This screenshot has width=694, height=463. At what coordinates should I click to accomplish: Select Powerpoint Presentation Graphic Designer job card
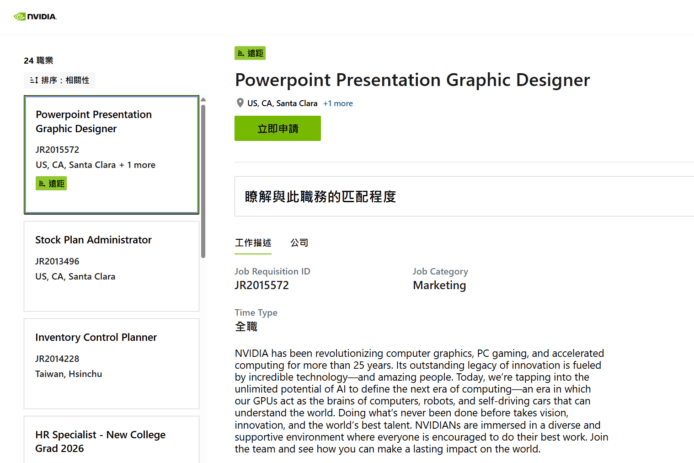pyautogui.click(x=112, y=155)
